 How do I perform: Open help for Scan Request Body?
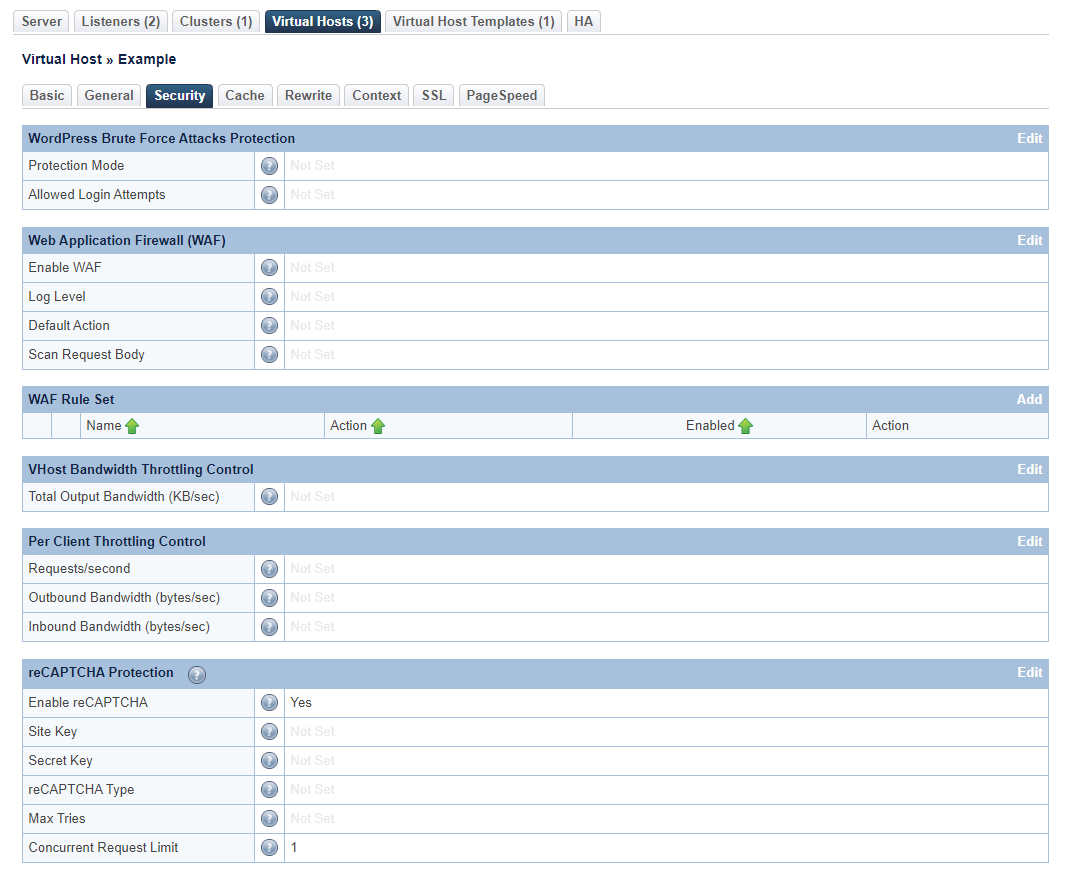269,355
